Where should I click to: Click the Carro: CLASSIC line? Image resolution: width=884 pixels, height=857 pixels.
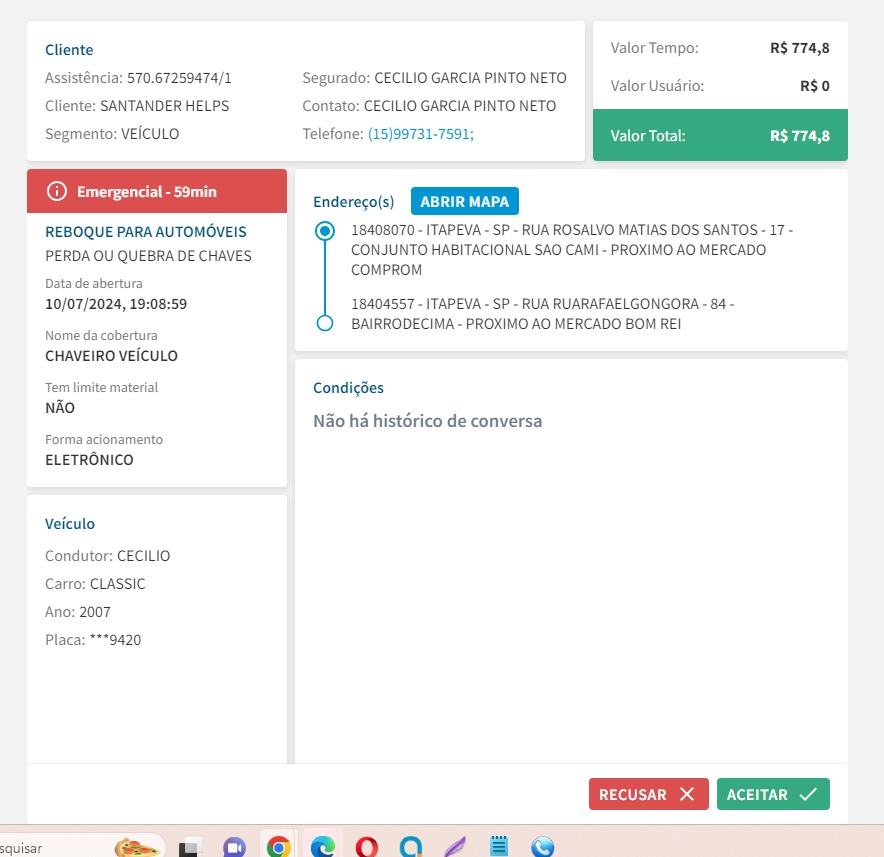point(95,584)
